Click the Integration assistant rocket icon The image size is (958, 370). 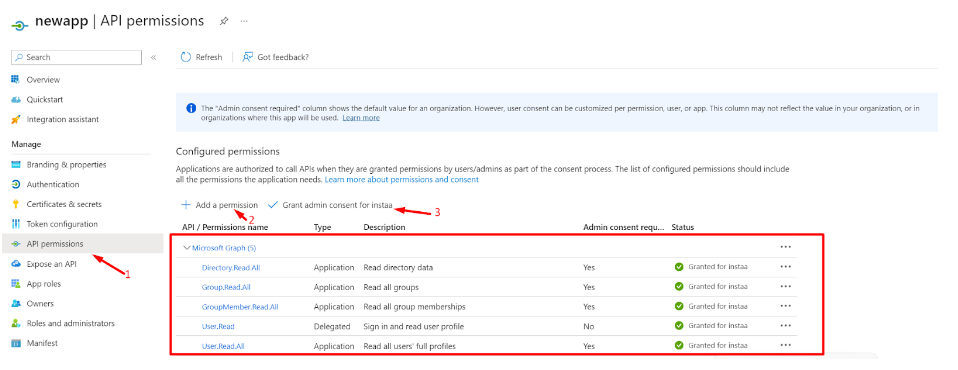[16, 120]
